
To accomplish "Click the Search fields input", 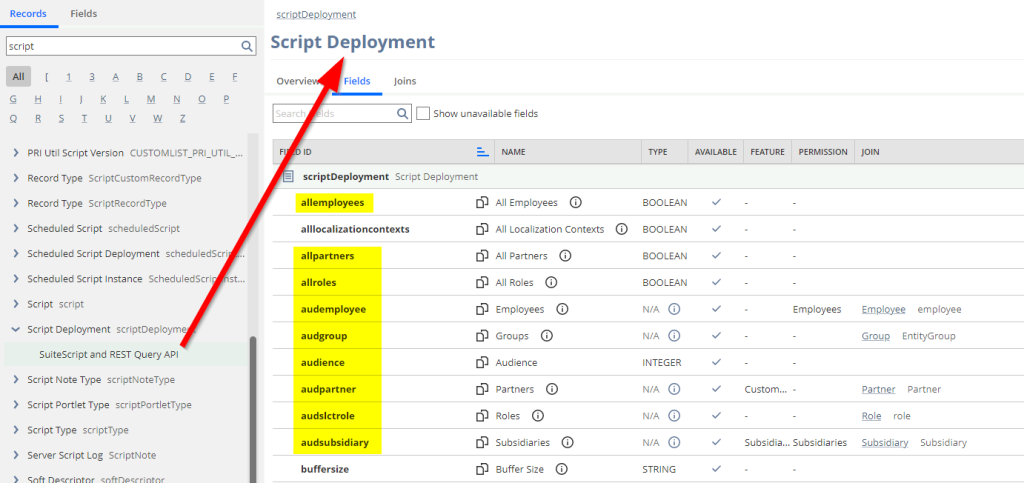I will [x=335, y=114].
